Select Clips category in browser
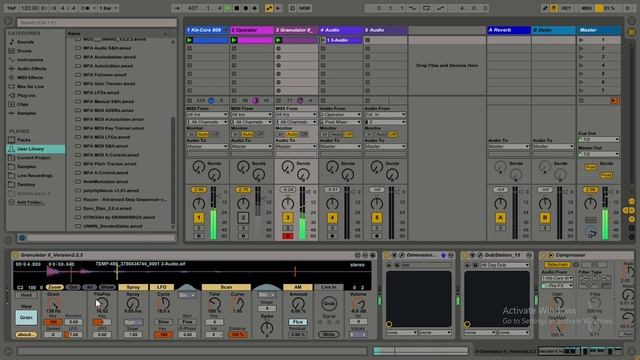This screenshot has height=360, width=640. coord(22,104)
